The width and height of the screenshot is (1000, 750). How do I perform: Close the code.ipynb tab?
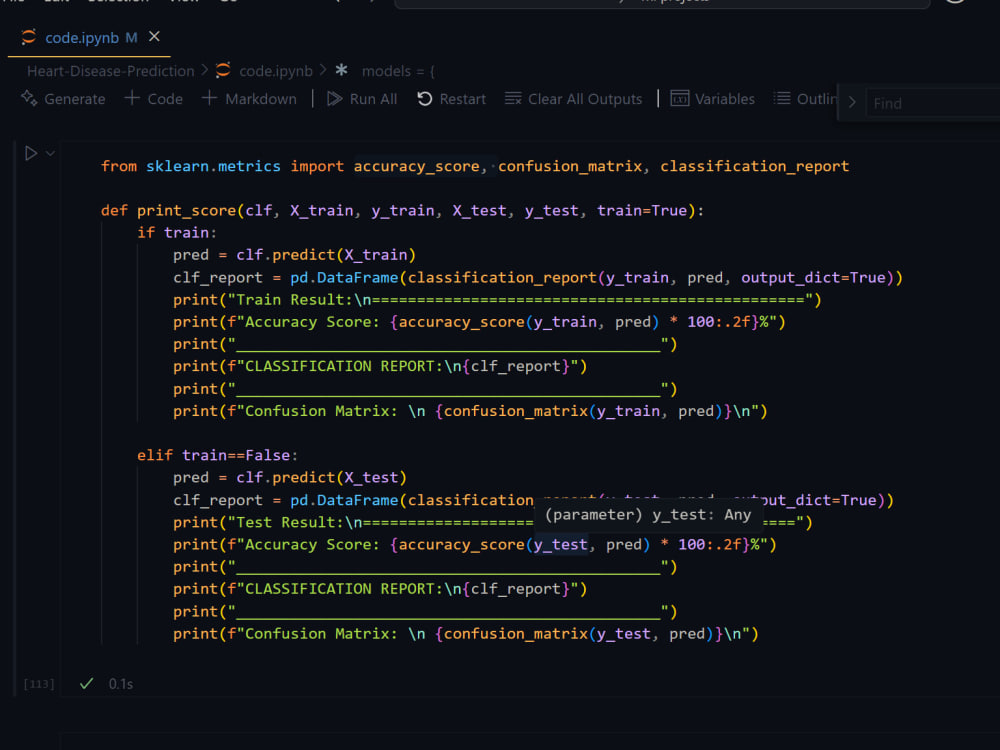[x=154, y=37]
